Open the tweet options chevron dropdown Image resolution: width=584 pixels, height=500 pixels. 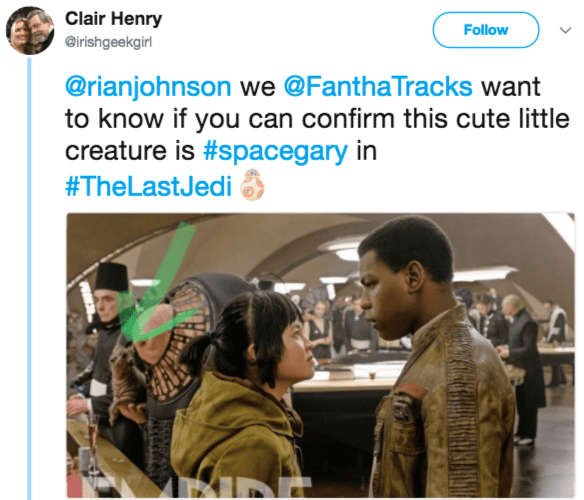[x=565, y=30]
